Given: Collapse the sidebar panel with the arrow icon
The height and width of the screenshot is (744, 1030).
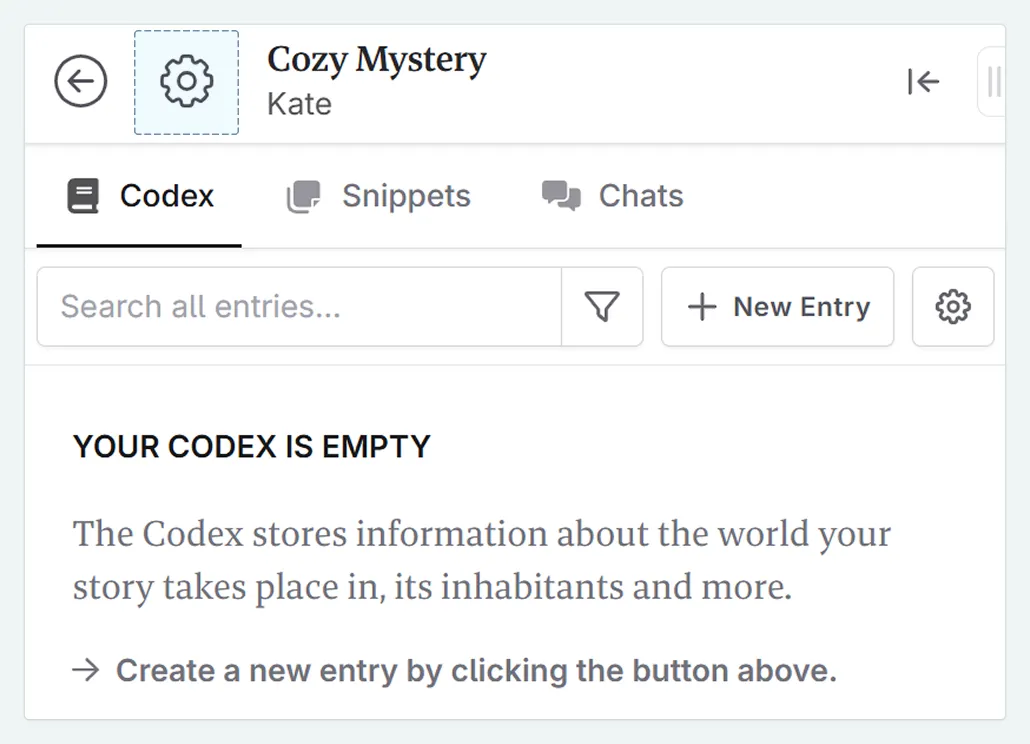Looking at the screenshot, I should pos(923,82).
